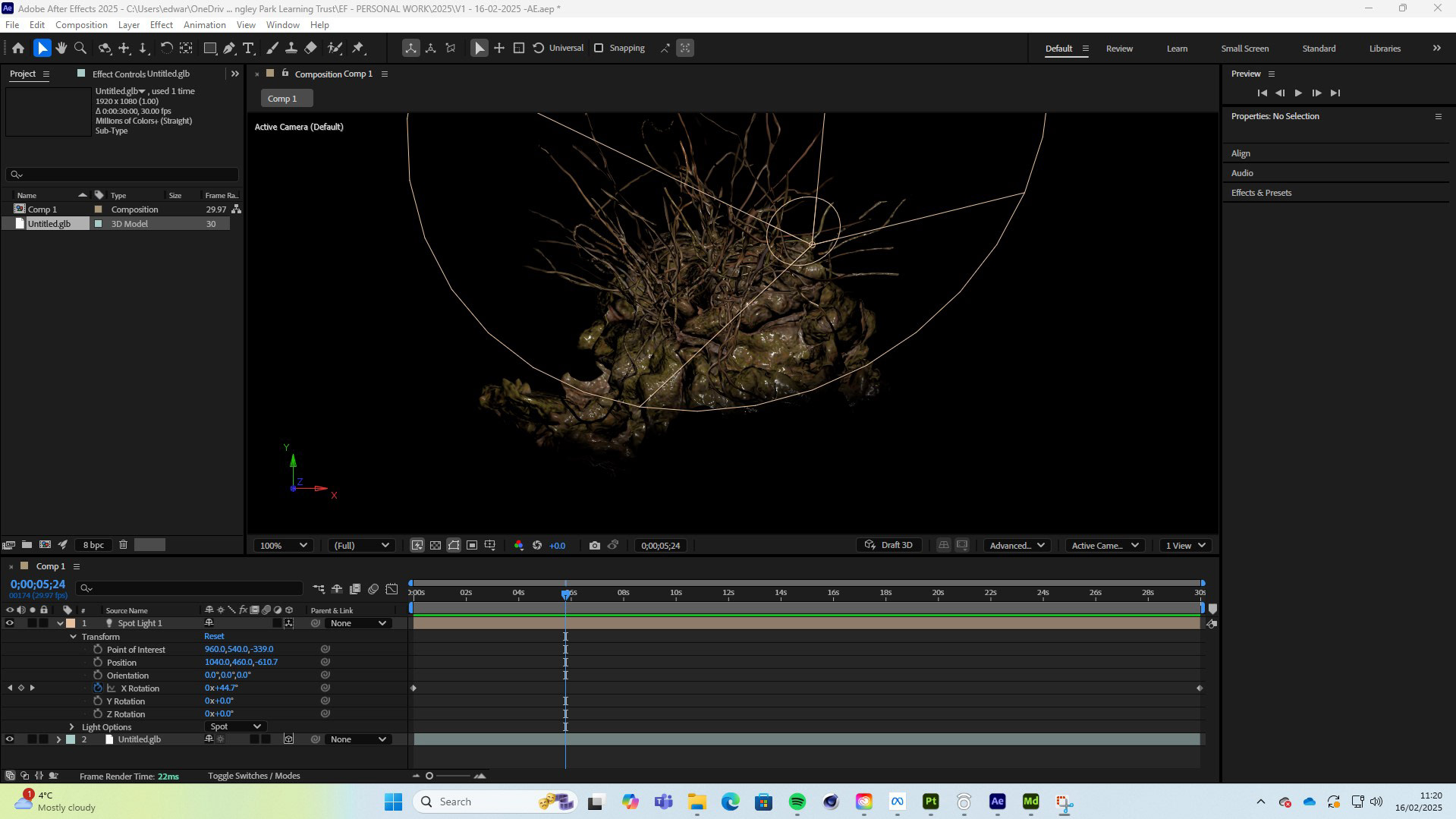Open the 100% magnification dropdown

(284, 546)
